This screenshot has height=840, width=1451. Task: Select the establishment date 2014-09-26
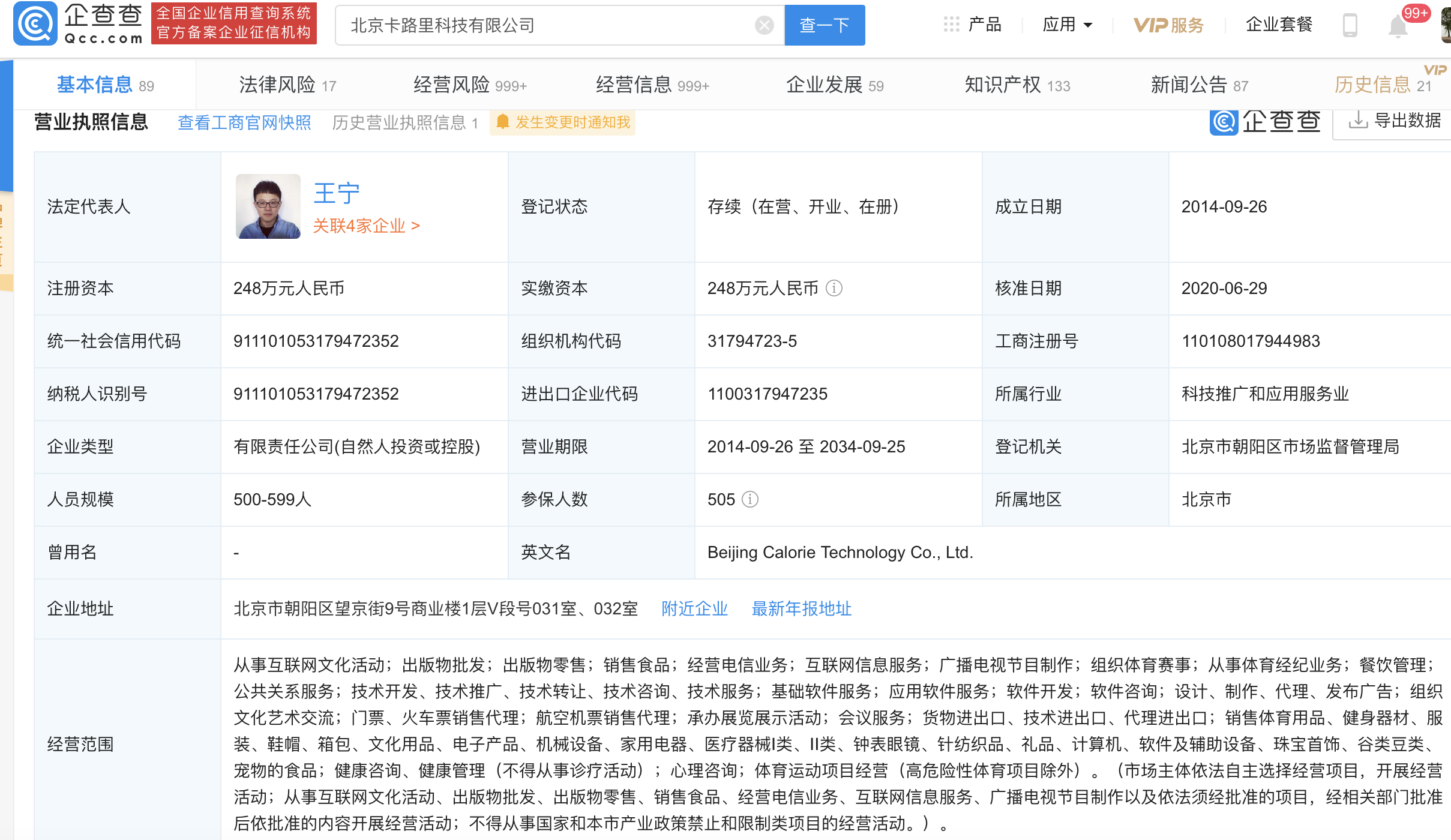pyautogui.click(x=1224, y=207)
